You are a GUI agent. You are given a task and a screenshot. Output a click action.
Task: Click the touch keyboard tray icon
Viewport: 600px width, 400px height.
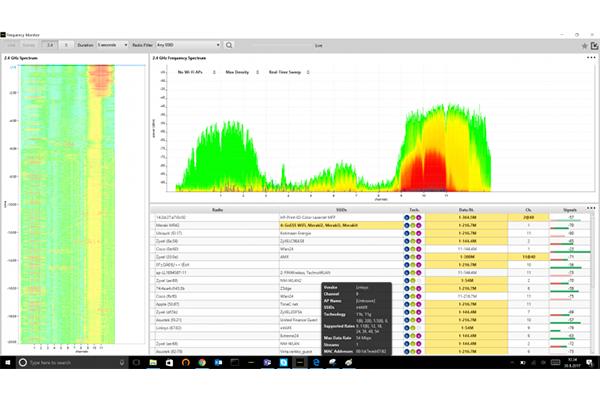pos(555,362)
